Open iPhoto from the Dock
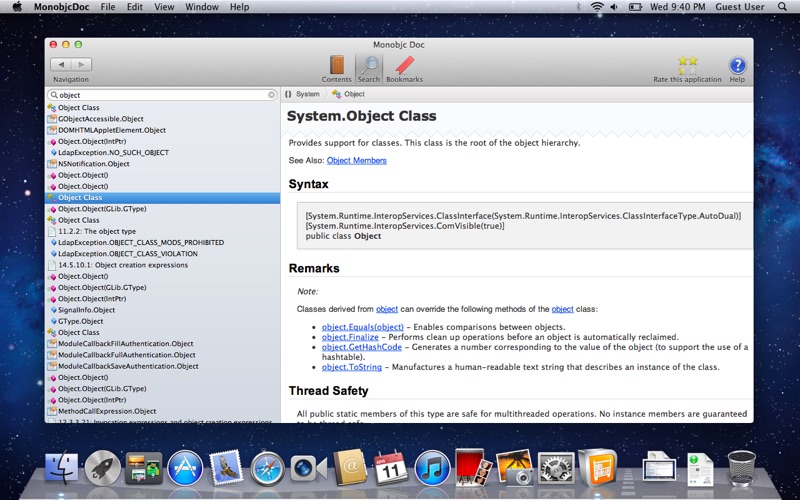Screen dimensions: 800x500 click(x=514, y=467)
